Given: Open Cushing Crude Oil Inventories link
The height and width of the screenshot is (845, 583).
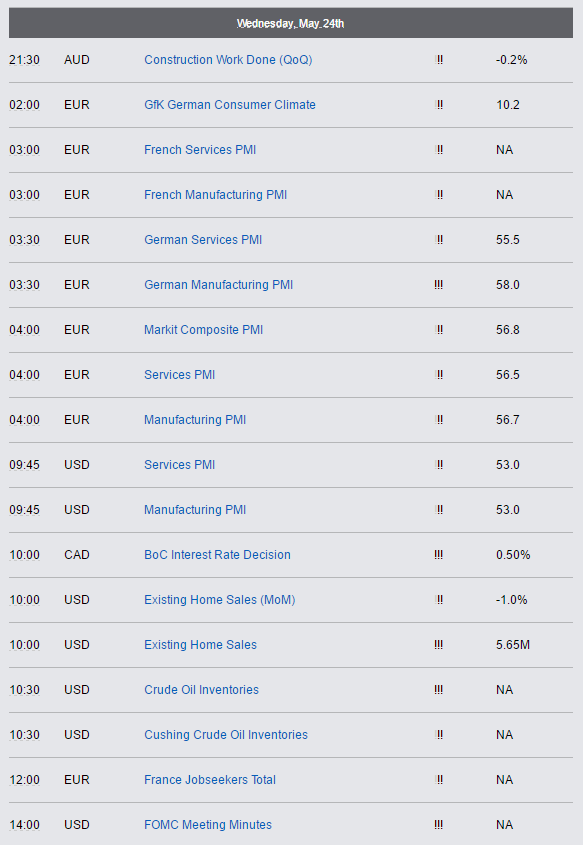Looking at the screenshot, I should coord(226,735).
